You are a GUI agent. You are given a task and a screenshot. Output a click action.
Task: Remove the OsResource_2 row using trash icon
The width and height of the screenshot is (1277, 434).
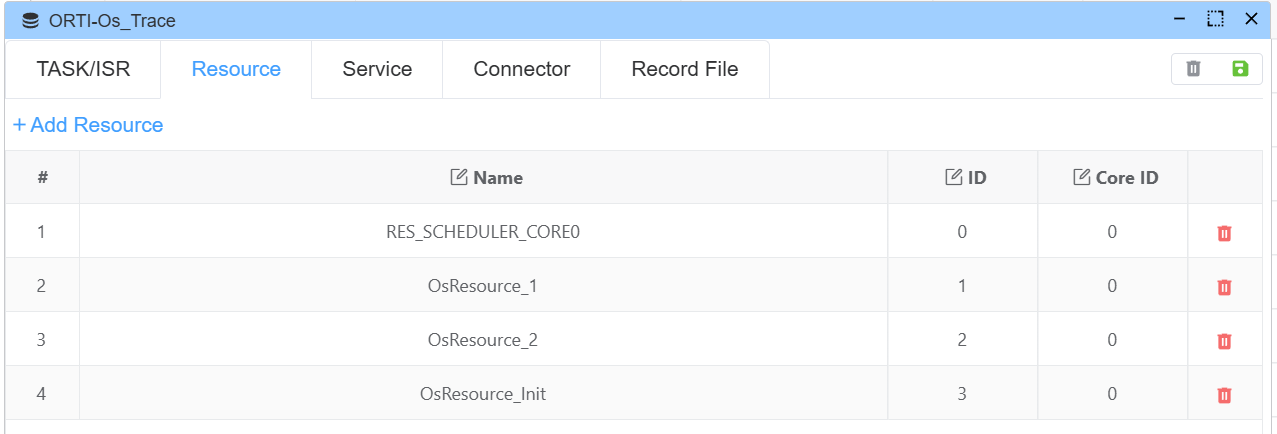point(1224,341)
